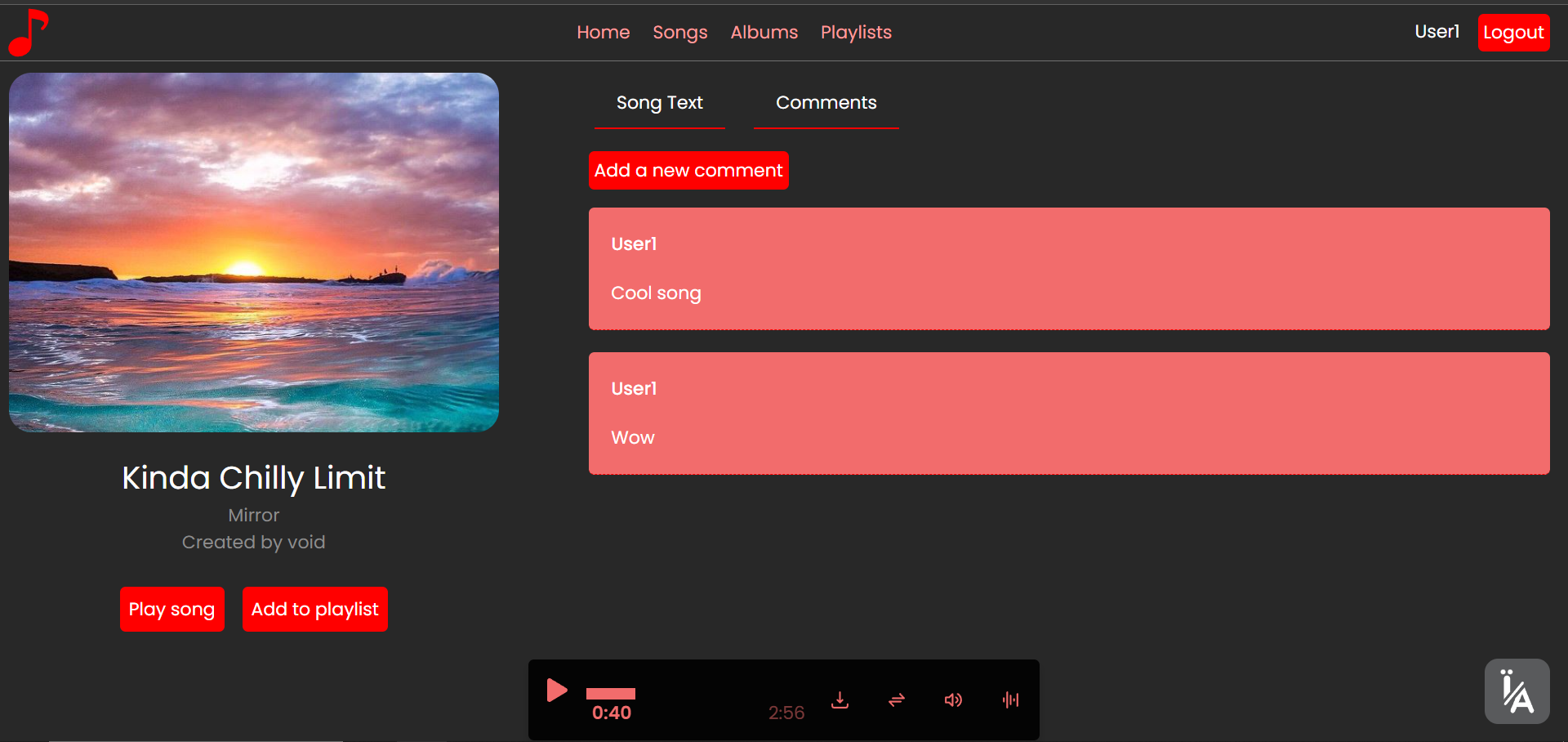Click the 0:40 current time label

click(x=612, y=713)
